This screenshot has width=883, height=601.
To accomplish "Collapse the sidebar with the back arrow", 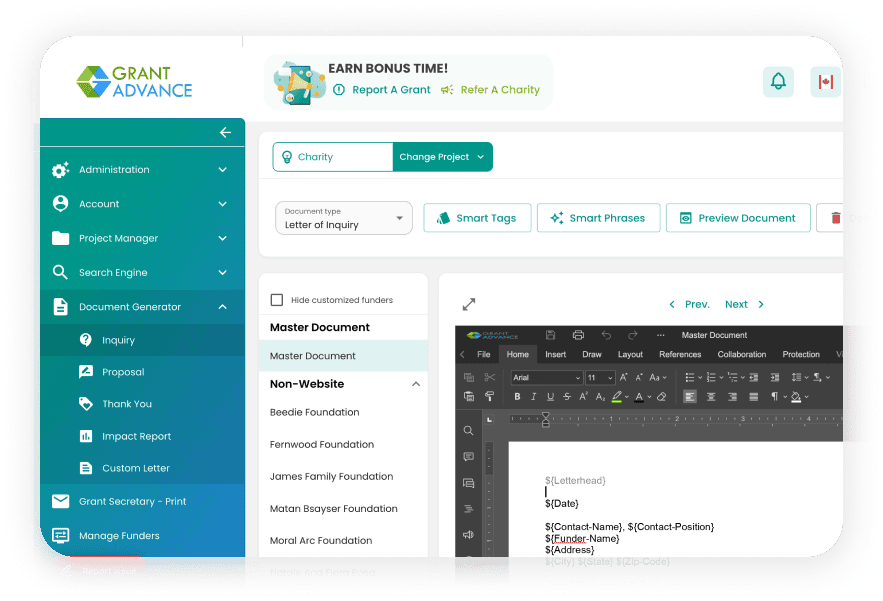I will click(225, 132).
